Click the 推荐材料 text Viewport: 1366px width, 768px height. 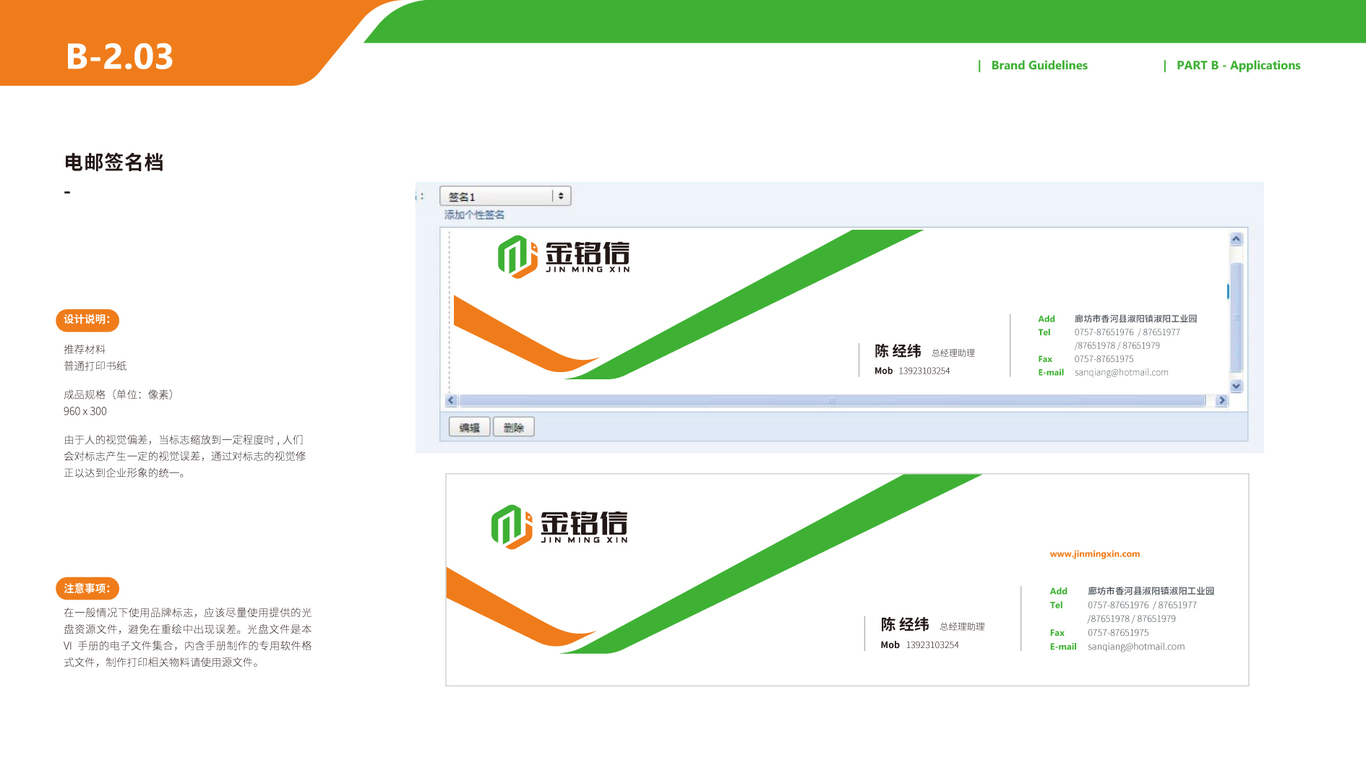click(85, 349)
